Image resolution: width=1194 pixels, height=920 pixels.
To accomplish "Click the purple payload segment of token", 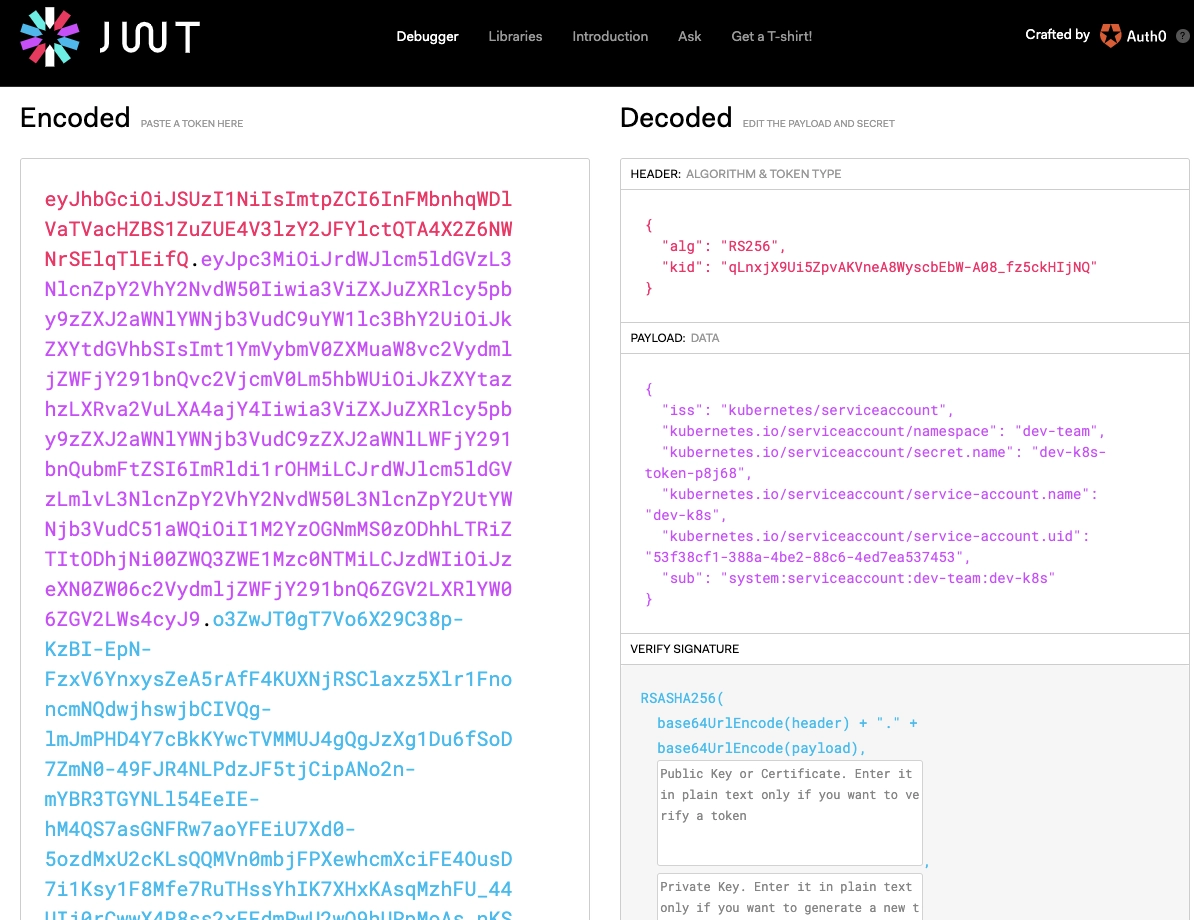I will tap(278, 409).
